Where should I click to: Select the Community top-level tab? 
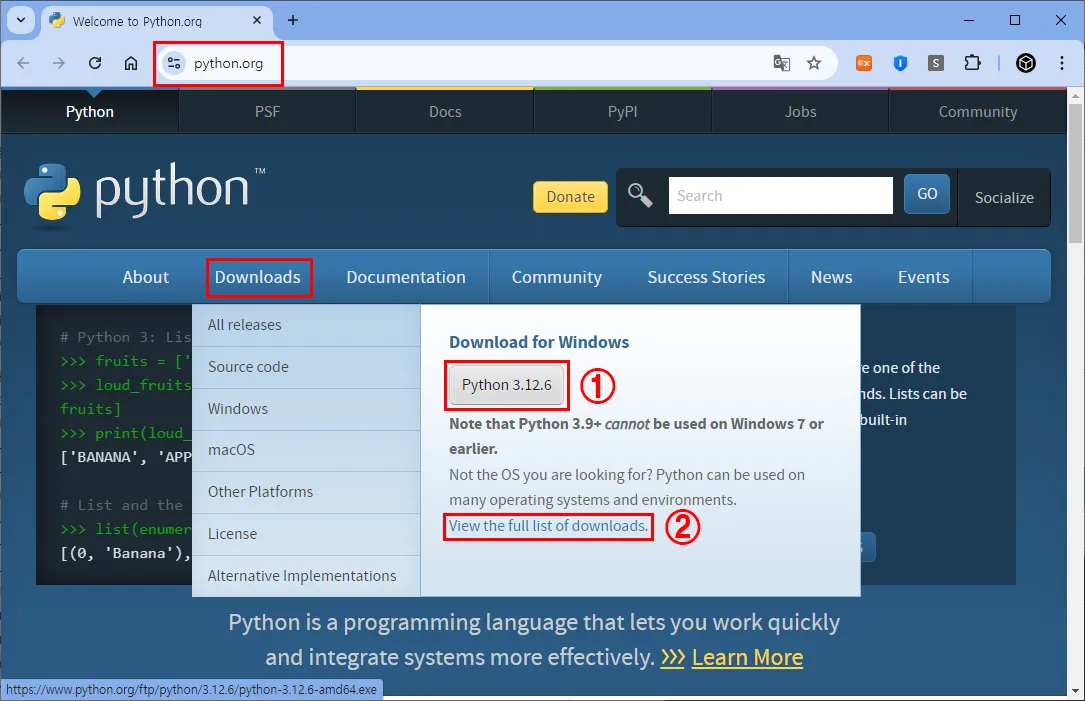[x=978, y=111]
